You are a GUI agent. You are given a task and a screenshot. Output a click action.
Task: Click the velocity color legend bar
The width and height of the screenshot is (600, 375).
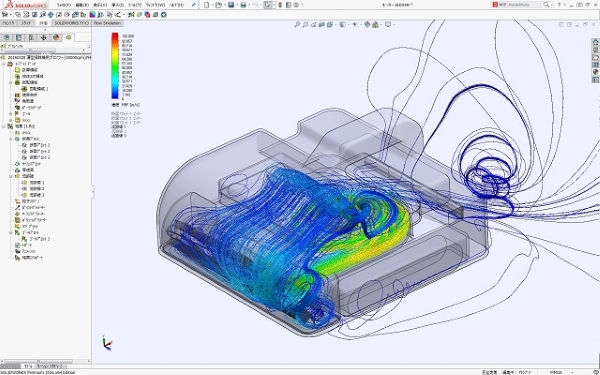coord(115,66)
